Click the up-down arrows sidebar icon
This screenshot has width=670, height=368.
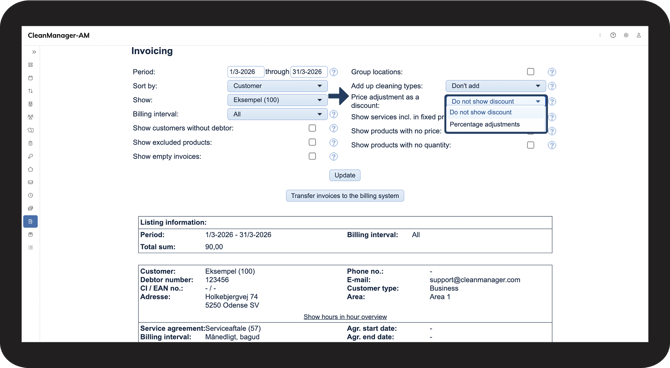coord(30,91)
